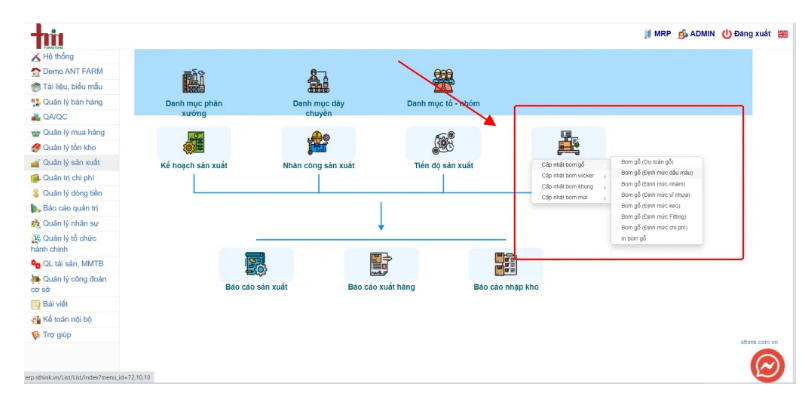
Task: Expand the Cập nhật bom wicker submenu arrow
Action: coord(606,176)
